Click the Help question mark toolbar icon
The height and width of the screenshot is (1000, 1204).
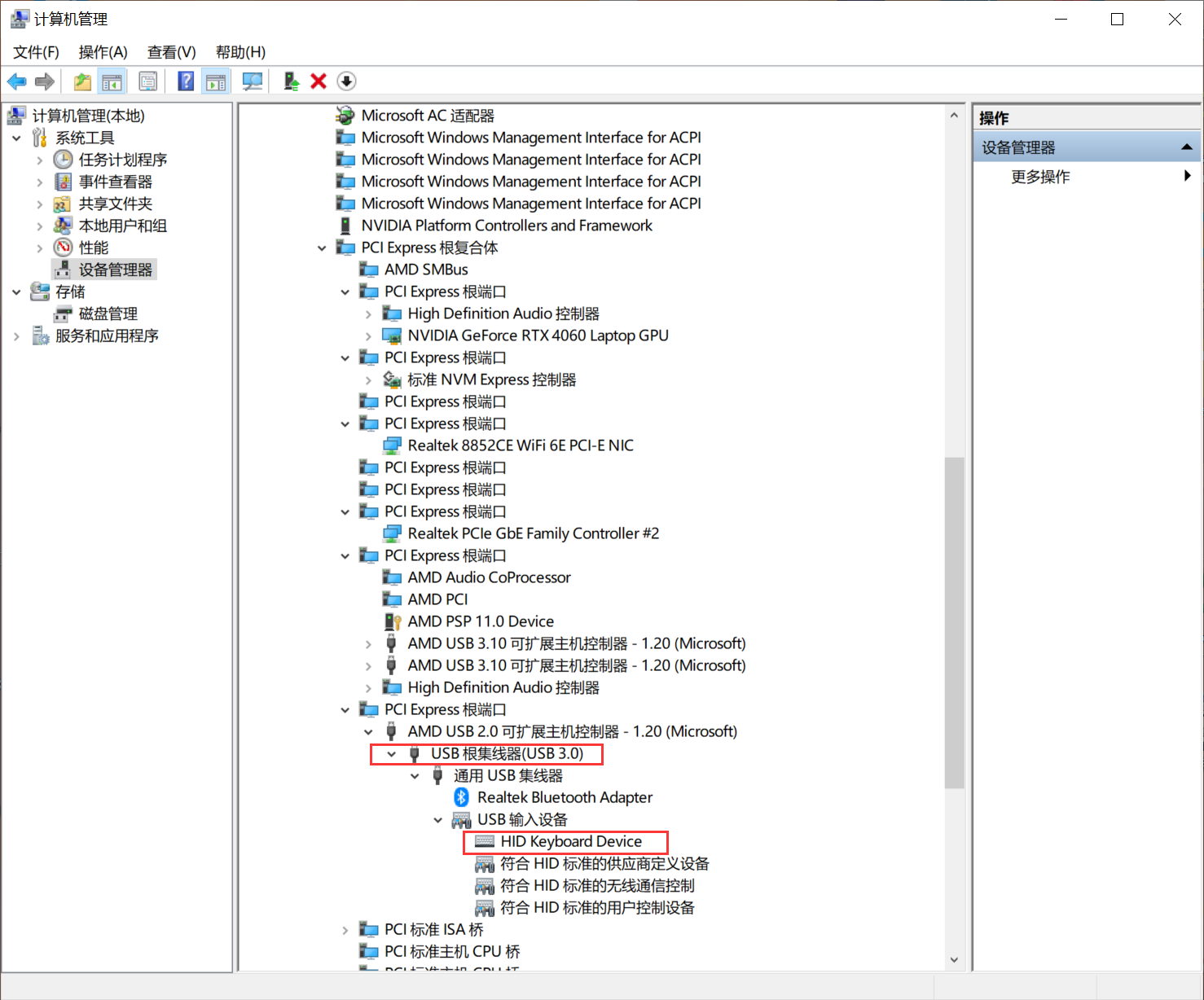pyautogui.click(x=186, y=81)
